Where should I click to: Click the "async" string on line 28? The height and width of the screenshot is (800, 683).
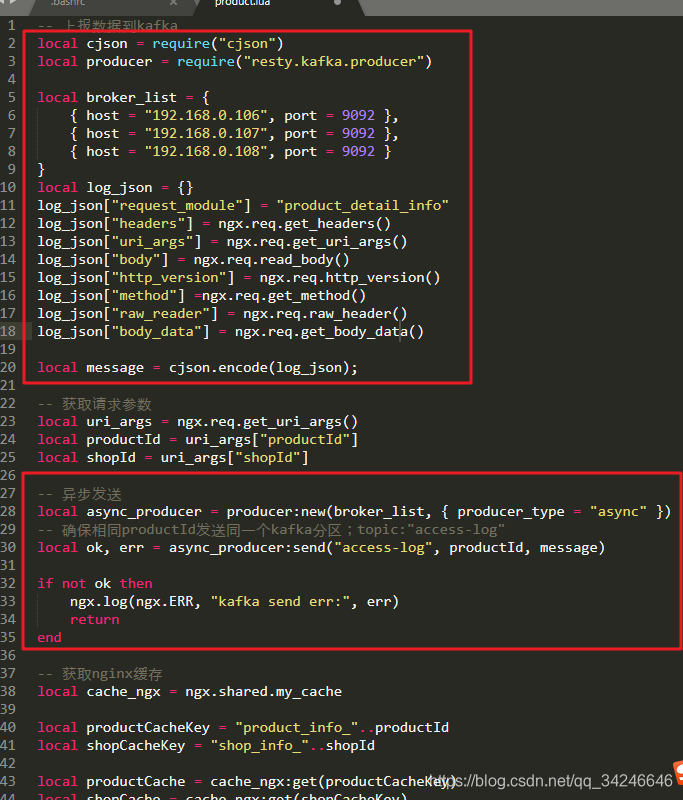[618, 512]
